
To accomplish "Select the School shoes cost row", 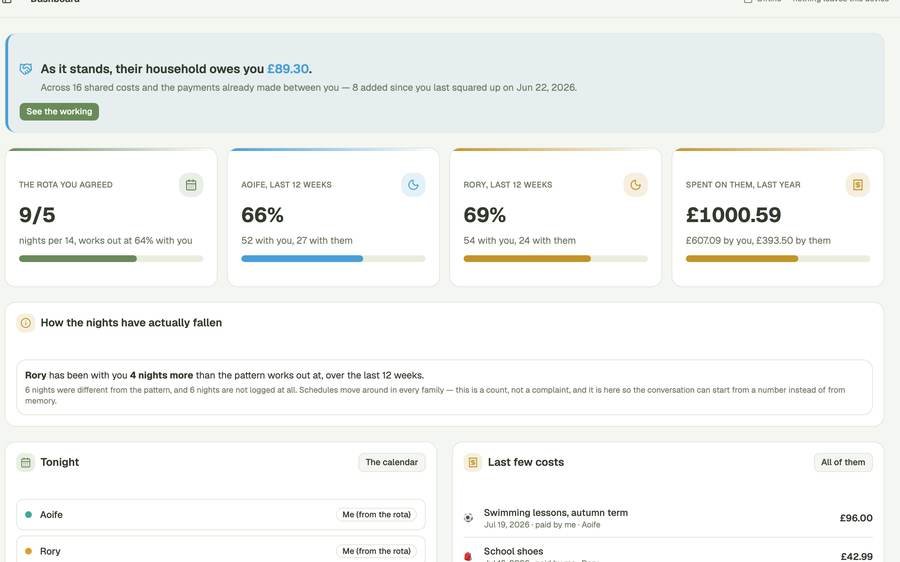I will coord(668,551).
